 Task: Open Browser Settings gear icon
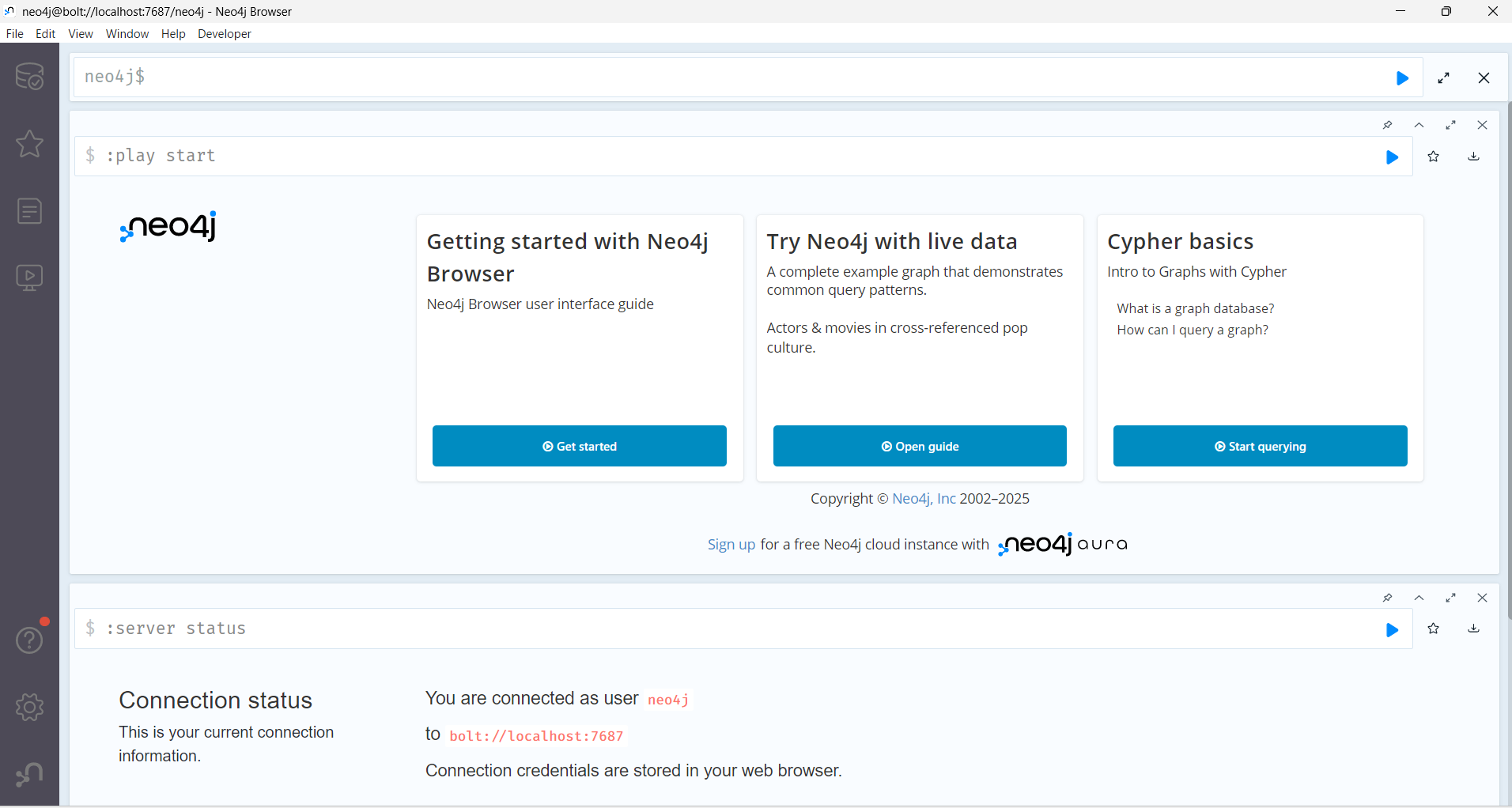pyautogui.click(x=29, y=707)
